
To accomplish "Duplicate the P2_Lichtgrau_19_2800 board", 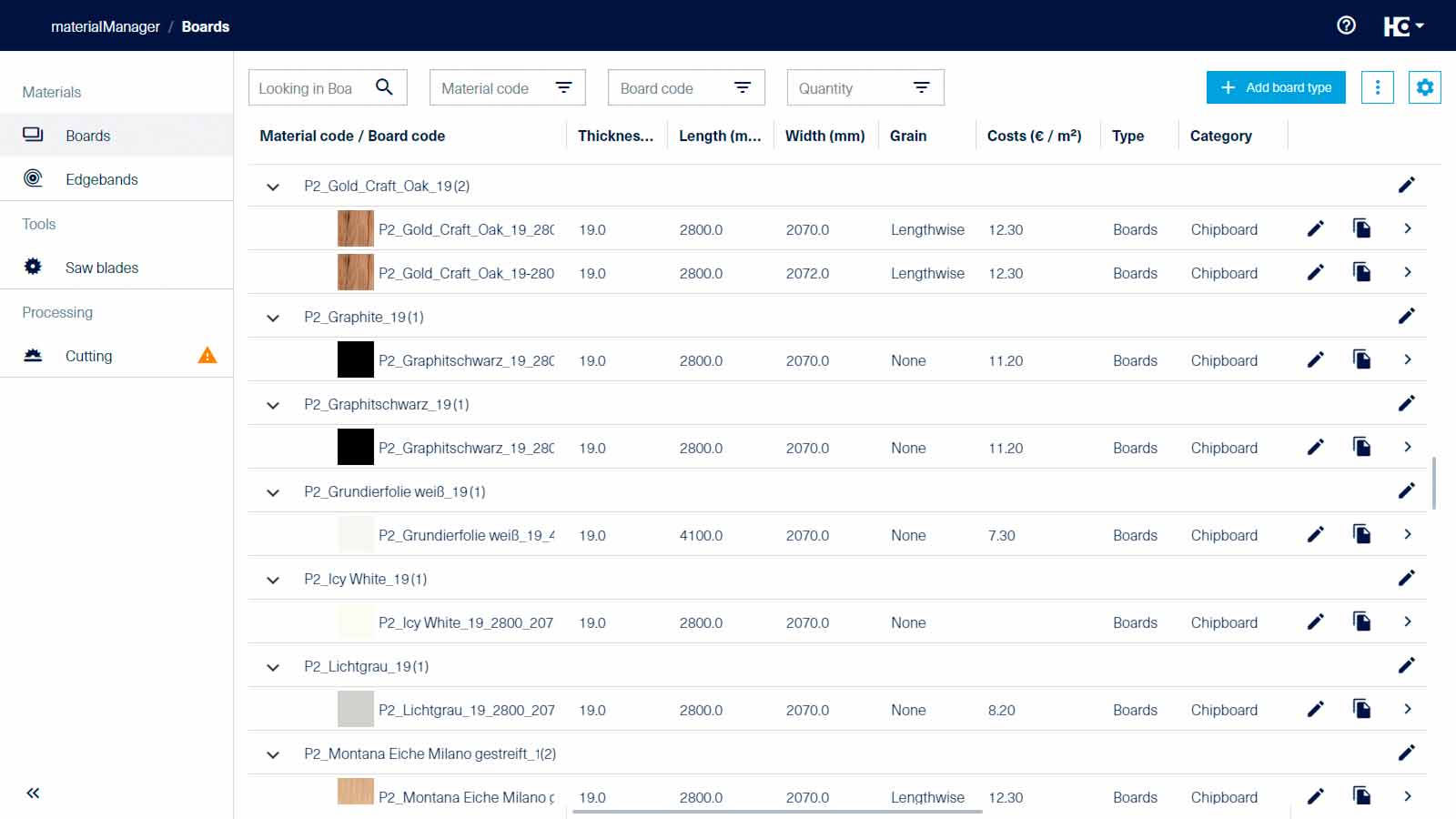I will [1361, 710].
